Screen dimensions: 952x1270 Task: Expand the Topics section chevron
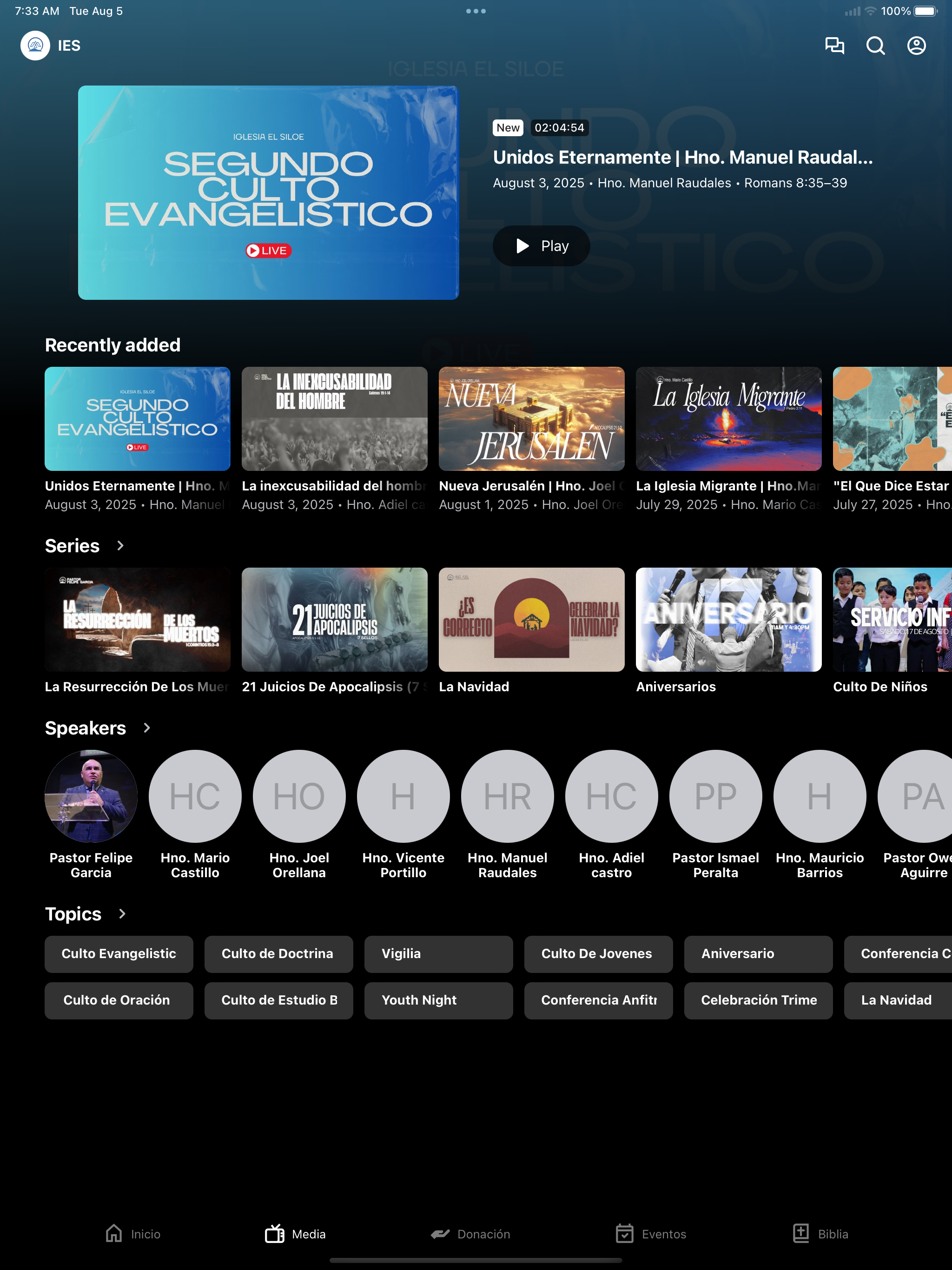tap(122, 913)
